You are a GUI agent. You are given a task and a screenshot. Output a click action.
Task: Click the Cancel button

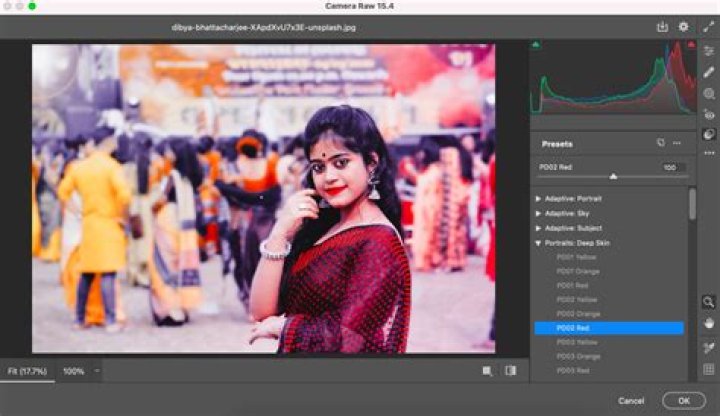(x=631, y=401)
